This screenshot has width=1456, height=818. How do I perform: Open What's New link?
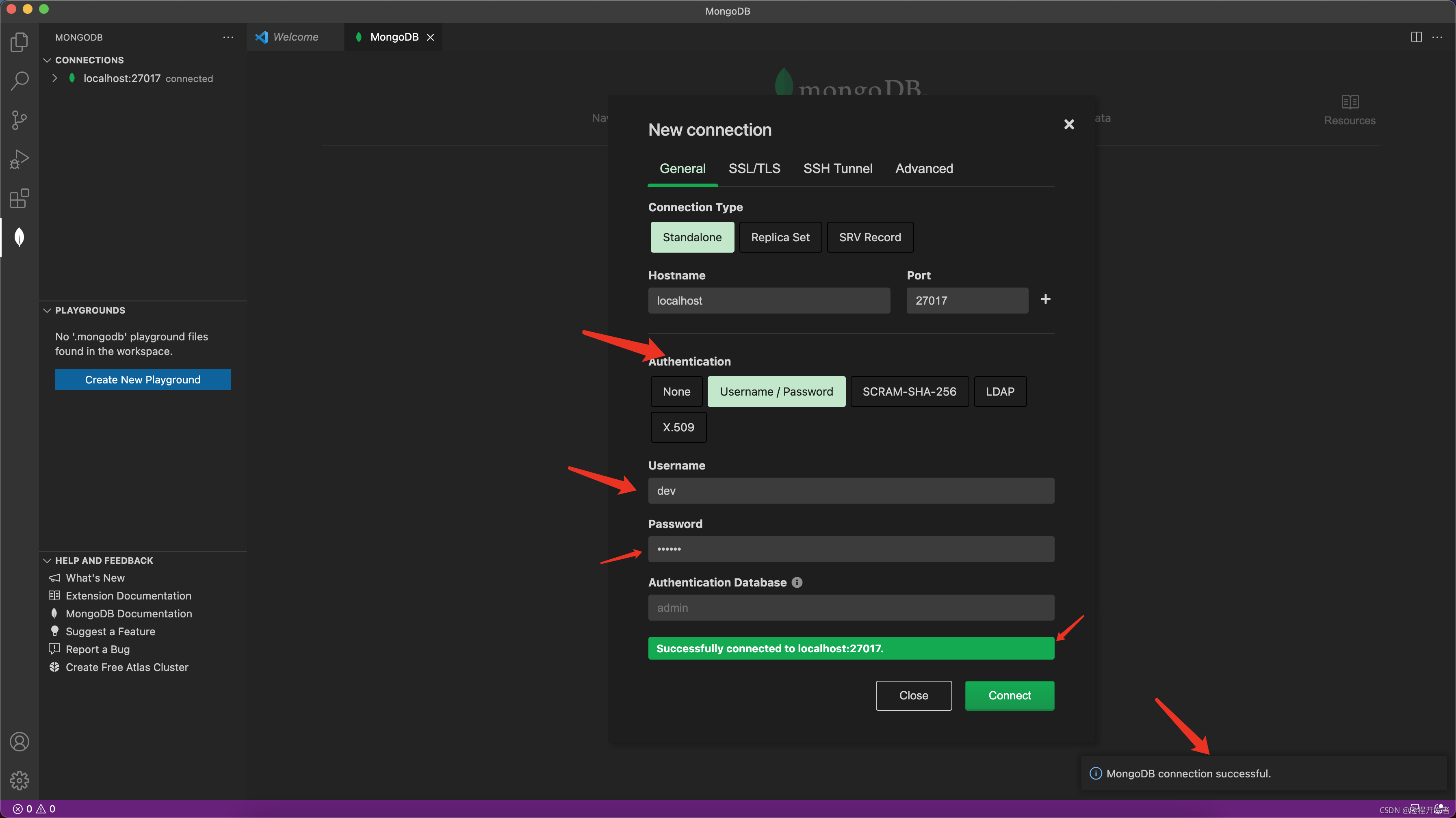click(x=95, y=578)
